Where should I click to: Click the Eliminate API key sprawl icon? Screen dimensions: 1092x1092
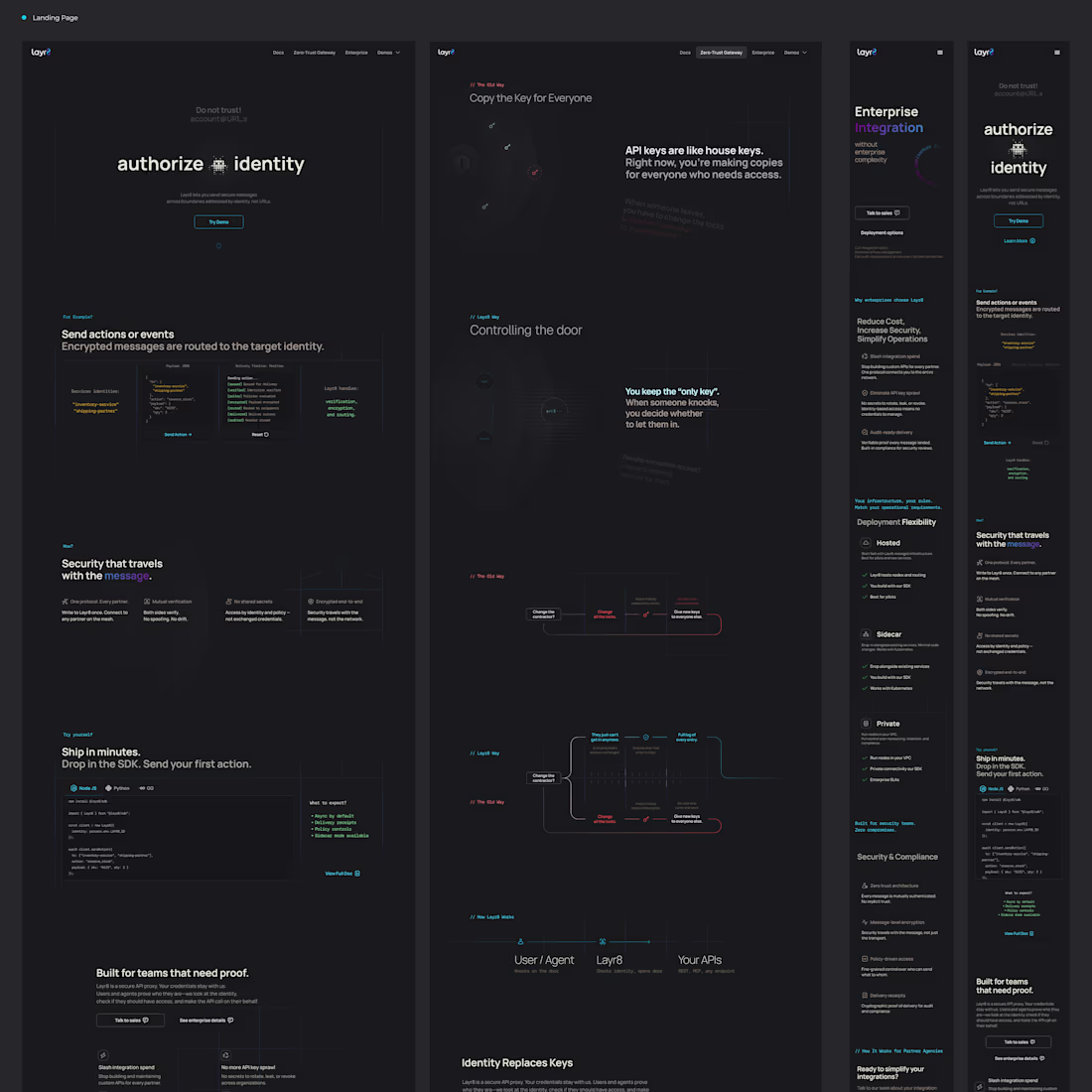pyautogui.click(x=865, y=393)
